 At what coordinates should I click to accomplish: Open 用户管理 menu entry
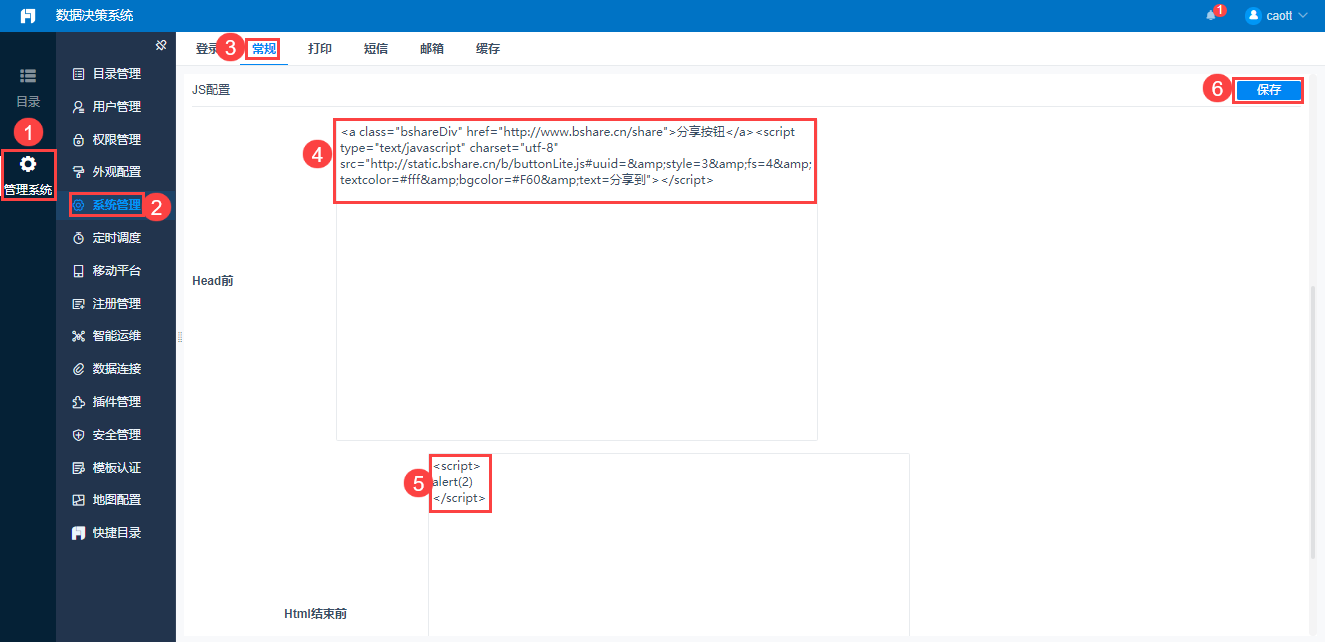pos(116,107)
